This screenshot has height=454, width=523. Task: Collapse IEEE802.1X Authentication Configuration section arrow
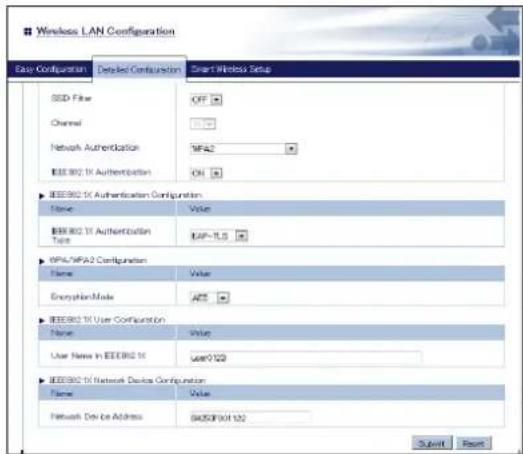click(x=42, y=196)
